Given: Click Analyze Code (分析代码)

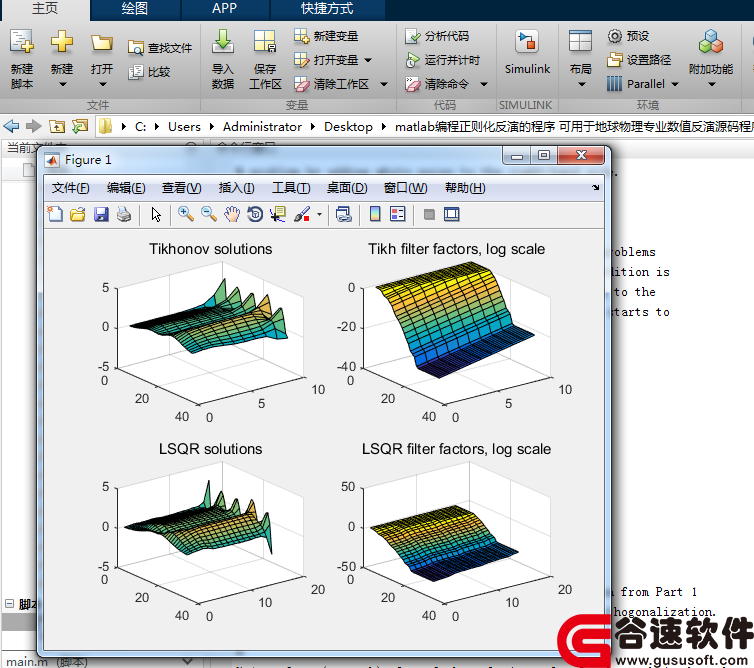Looking at the screenshot, I should [437, 36].
